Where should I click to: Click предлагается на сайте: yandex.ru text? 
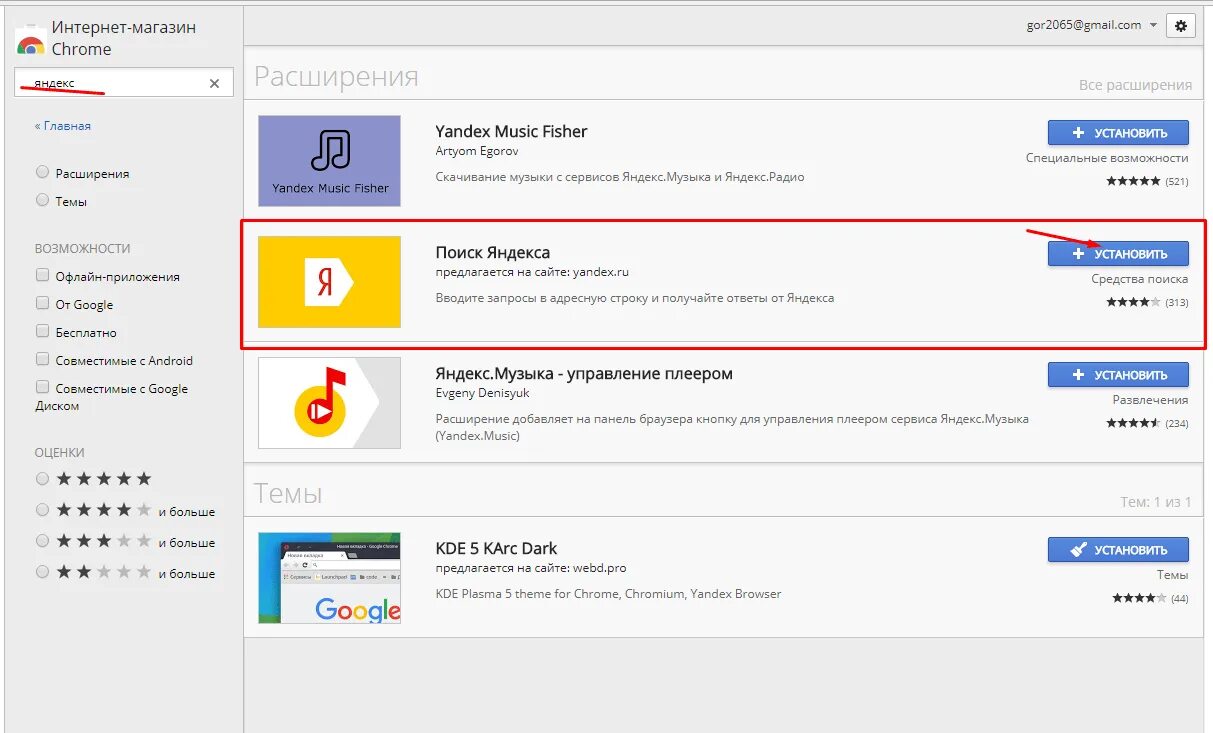532,272
